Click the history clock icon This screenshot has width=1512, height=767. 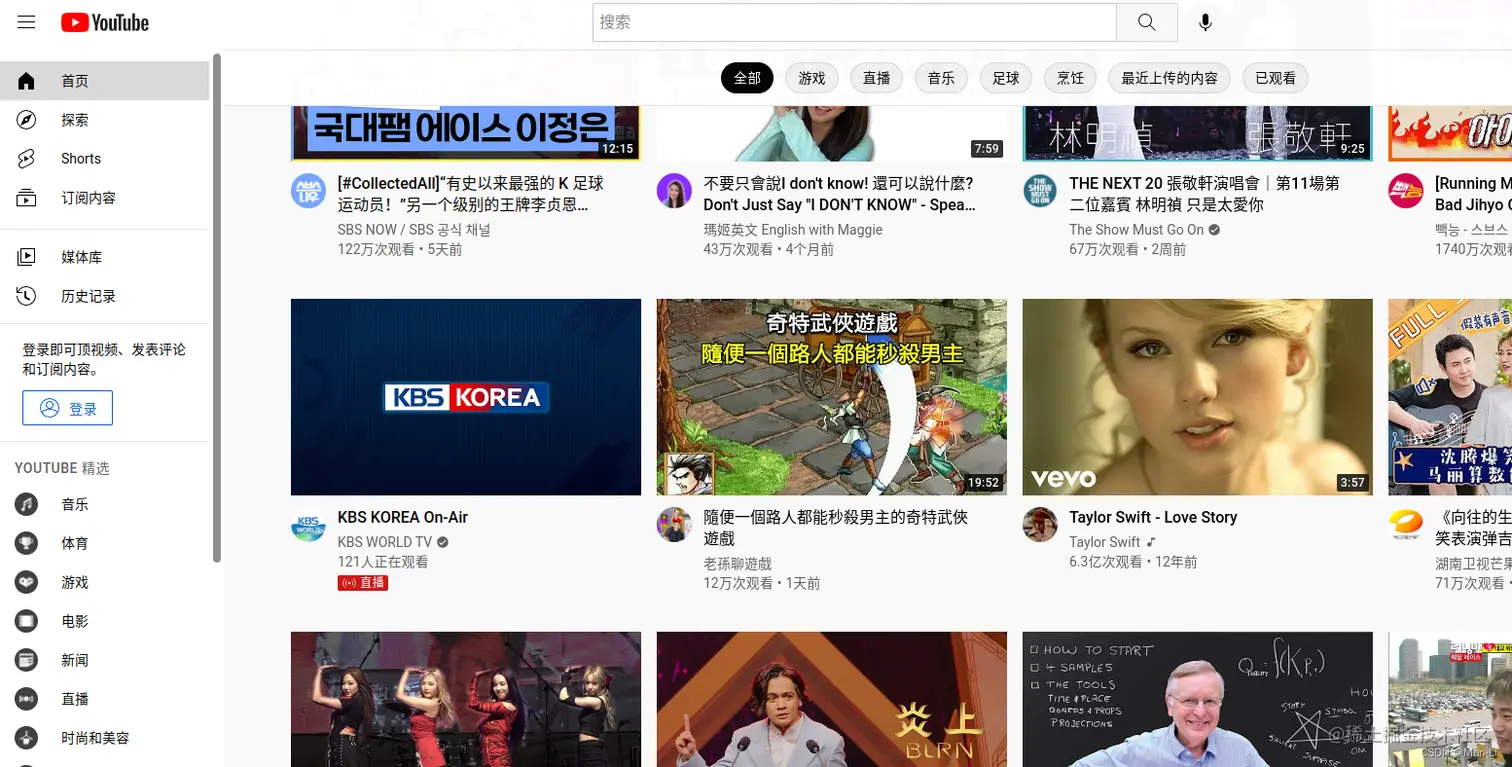coord(27,296)
